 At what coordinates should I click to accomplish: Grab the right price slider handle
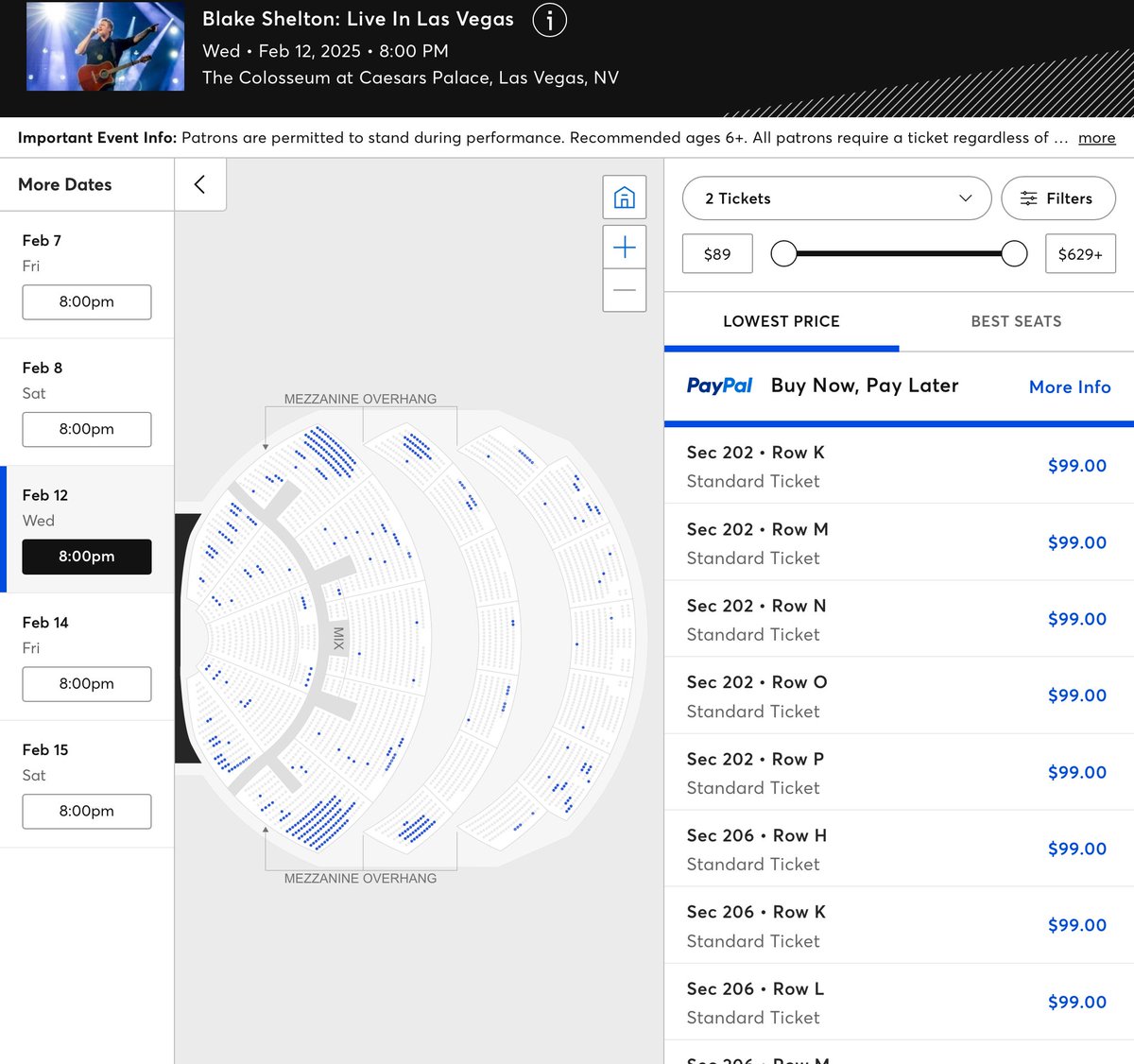tap(1014, 253)
